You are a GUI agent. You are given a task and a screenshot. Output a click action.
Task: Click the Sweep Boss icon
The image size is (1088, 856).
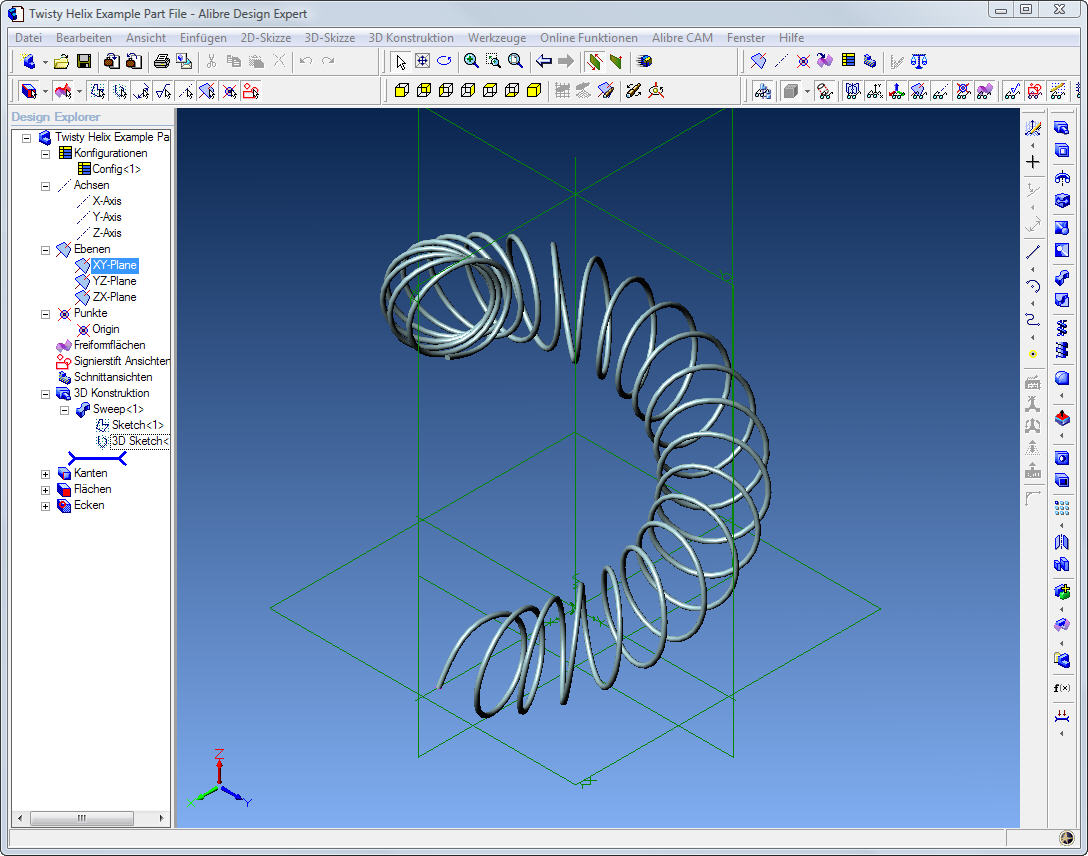pos(1062,278)
